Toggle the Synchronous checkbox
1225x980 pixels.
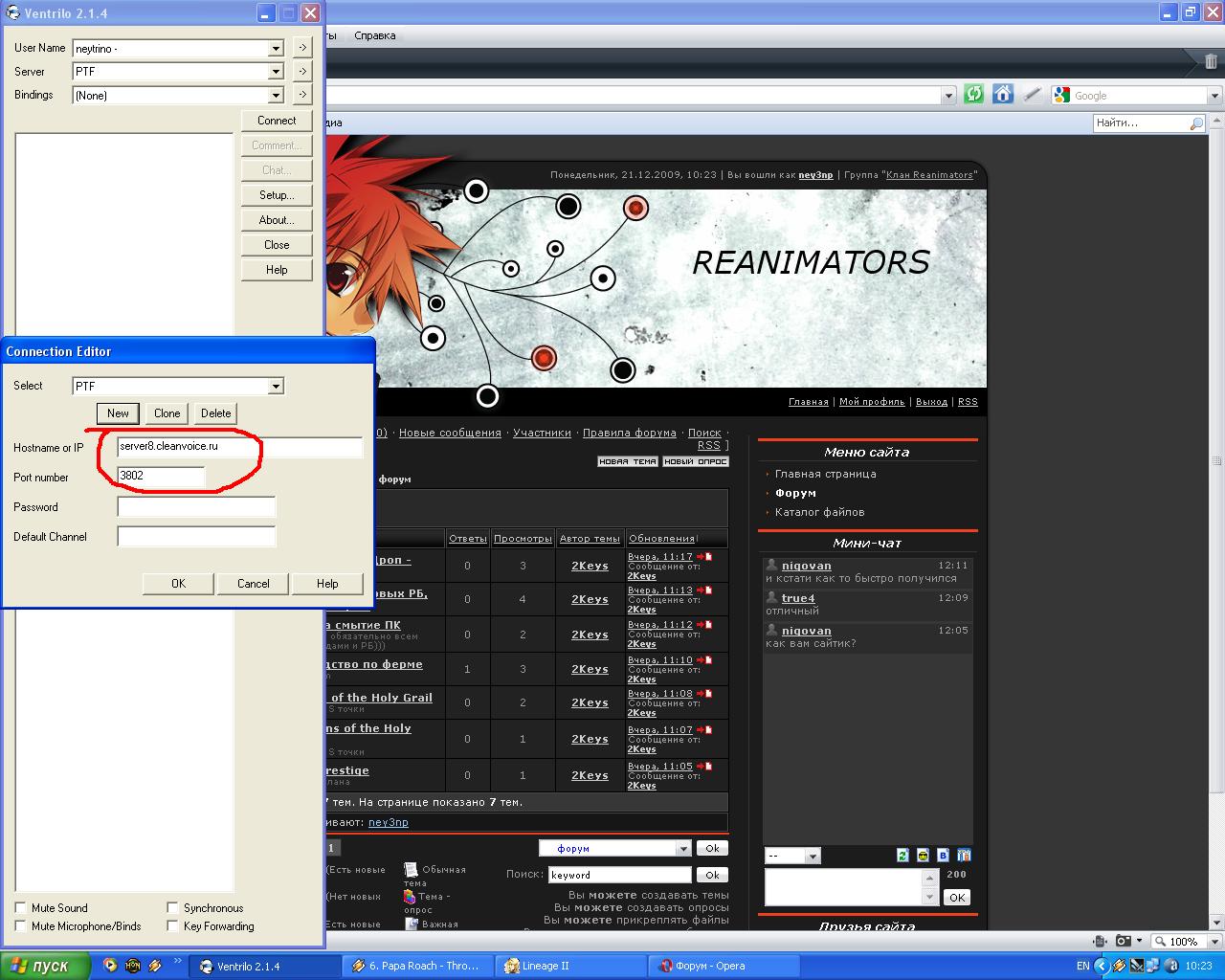click(x=172, y=907)
